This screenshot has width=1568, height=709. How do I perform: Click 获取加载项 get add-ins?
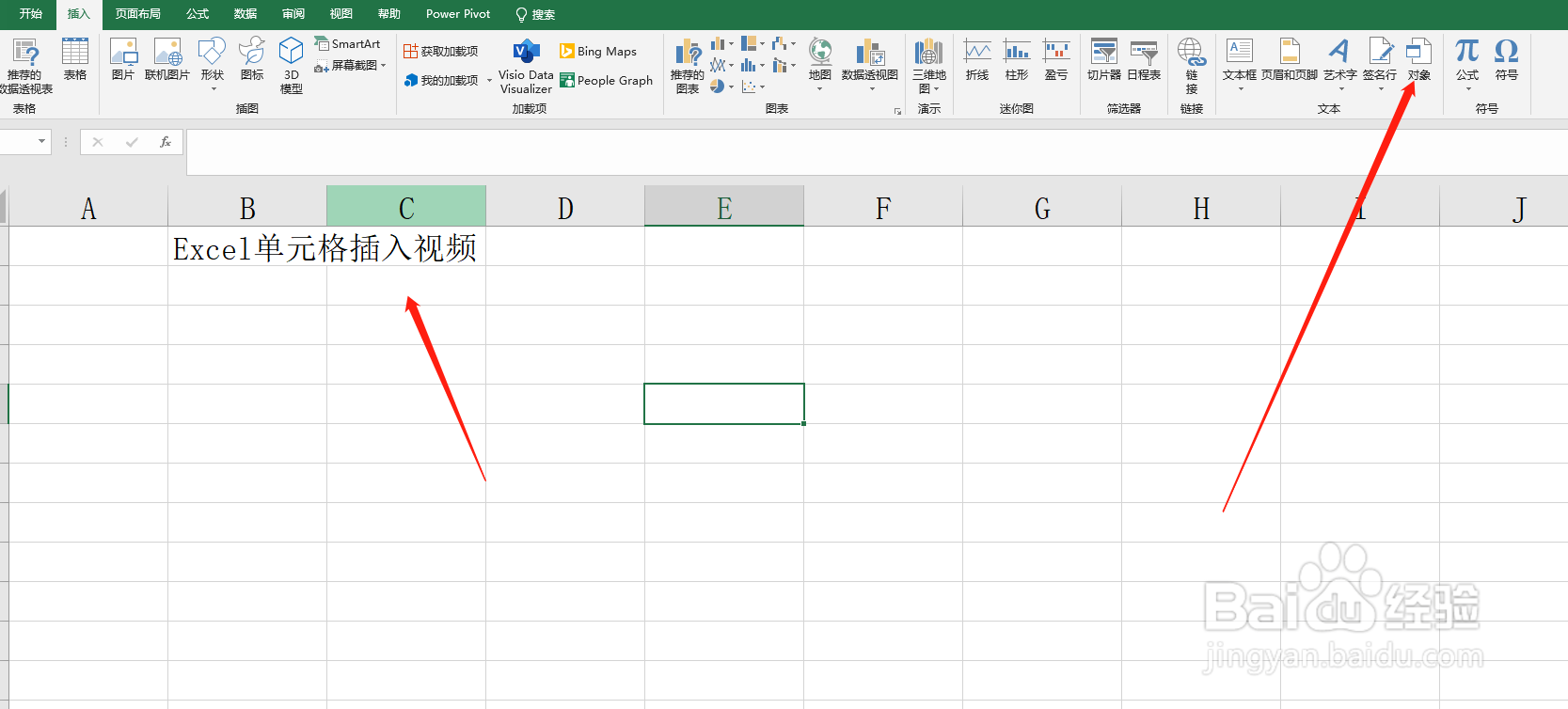pyautogui.click(x=441, y=52)
